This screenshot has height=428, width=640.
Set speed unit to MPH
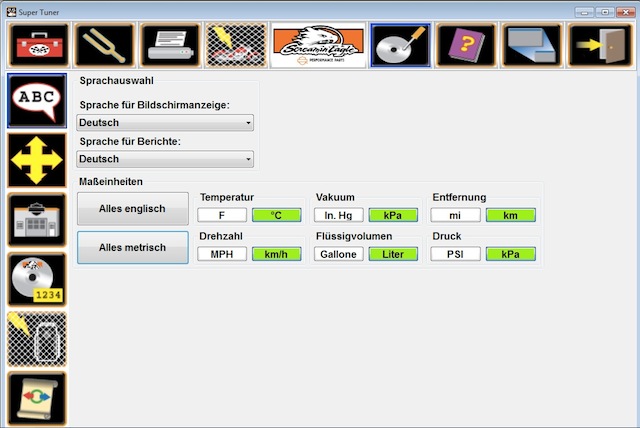click(221, 254)
